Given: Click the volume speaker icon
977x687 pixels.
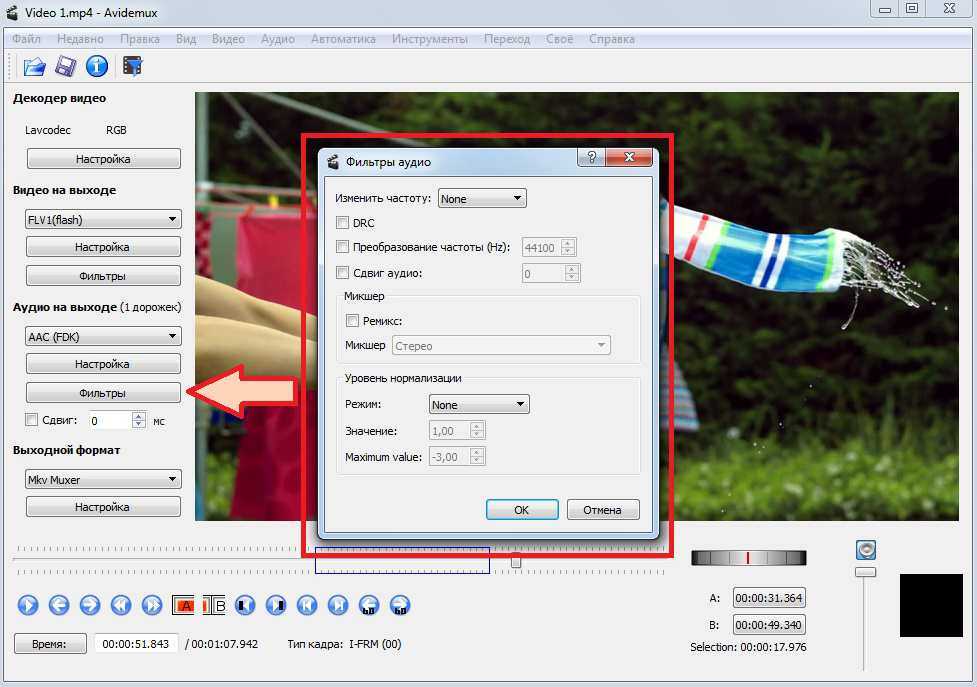Looking at the screenshot, I should pos(866,549).
